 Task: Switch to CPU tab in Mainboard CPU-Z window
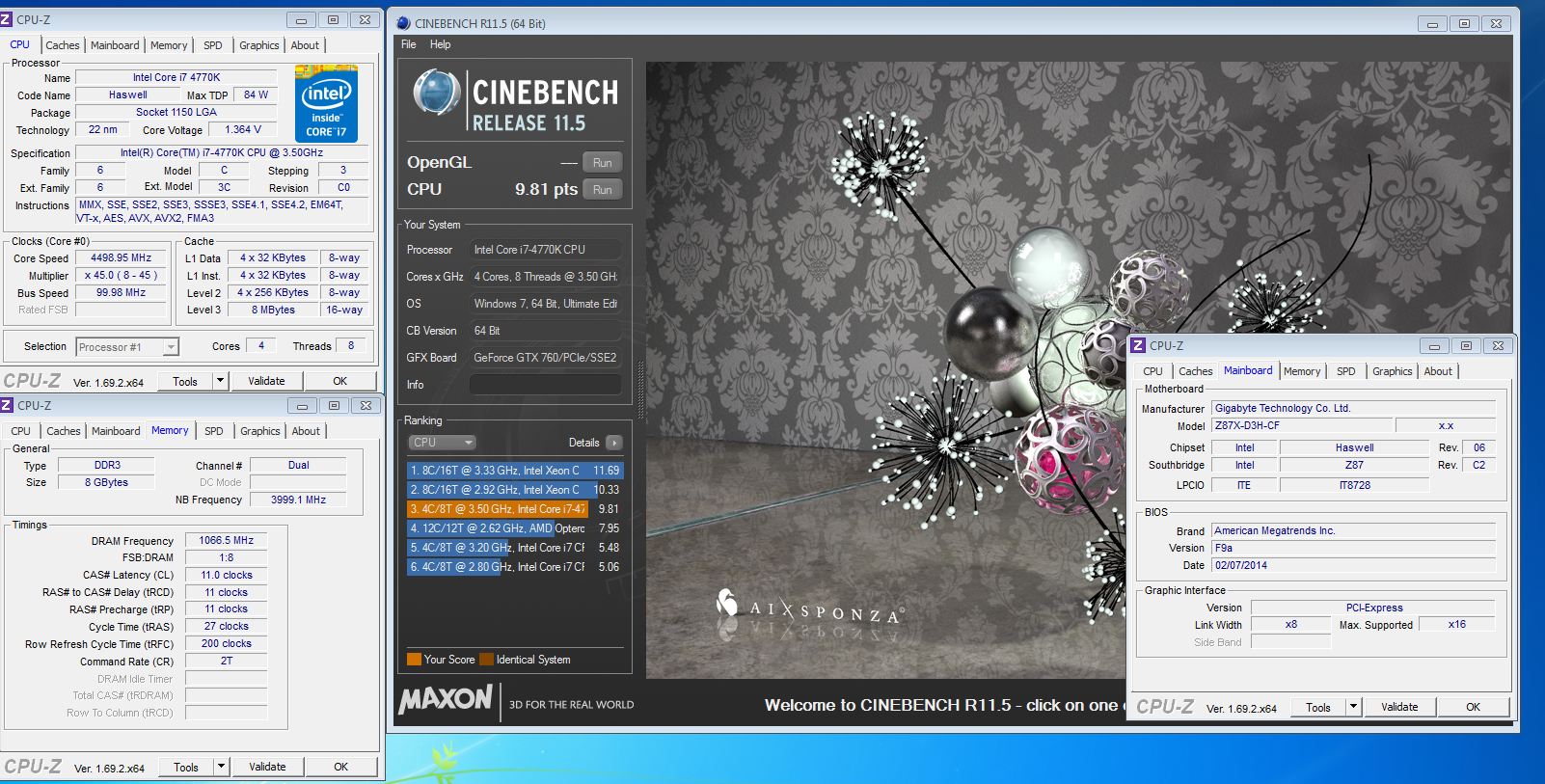pos(1152,371)
